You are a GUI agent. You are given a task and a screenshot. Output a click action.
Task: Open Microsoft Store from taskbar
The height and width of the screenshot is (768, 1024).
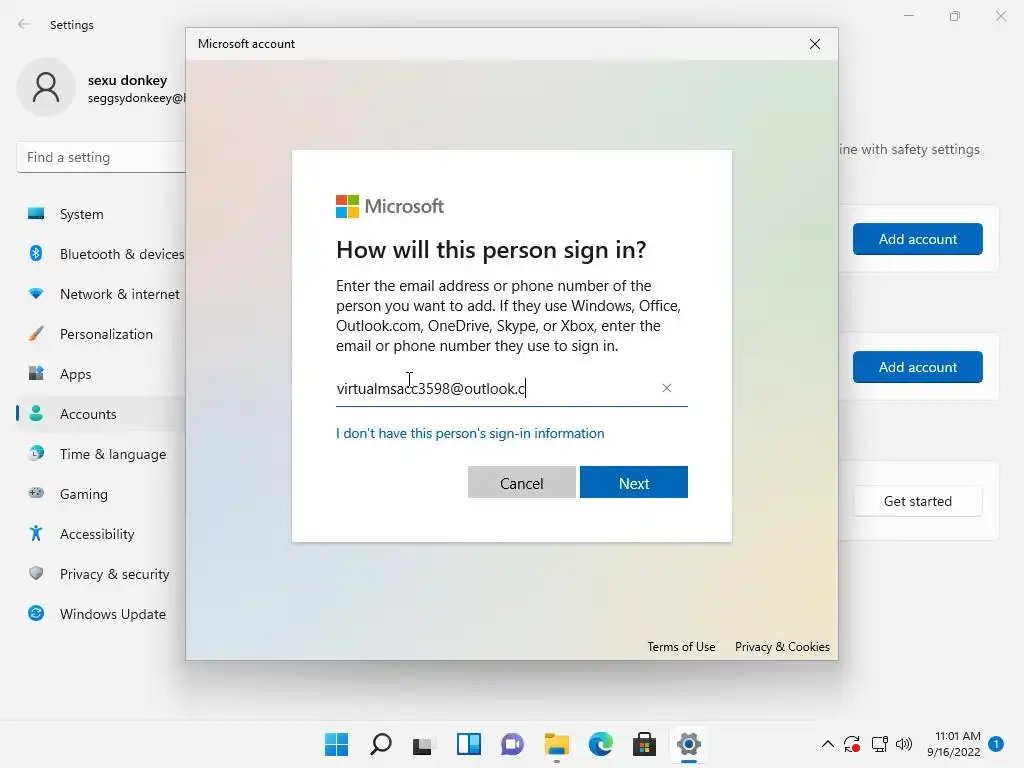[x=644, y=744]
